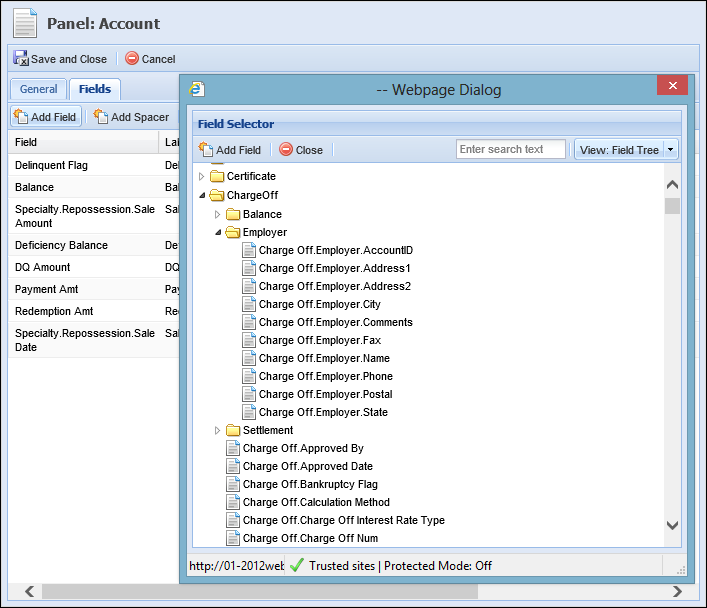Click the document icon beside Charge Off.Approved By
Image resolution: width=707 pixels, height=608 pixels.
[x=233, y=448]
